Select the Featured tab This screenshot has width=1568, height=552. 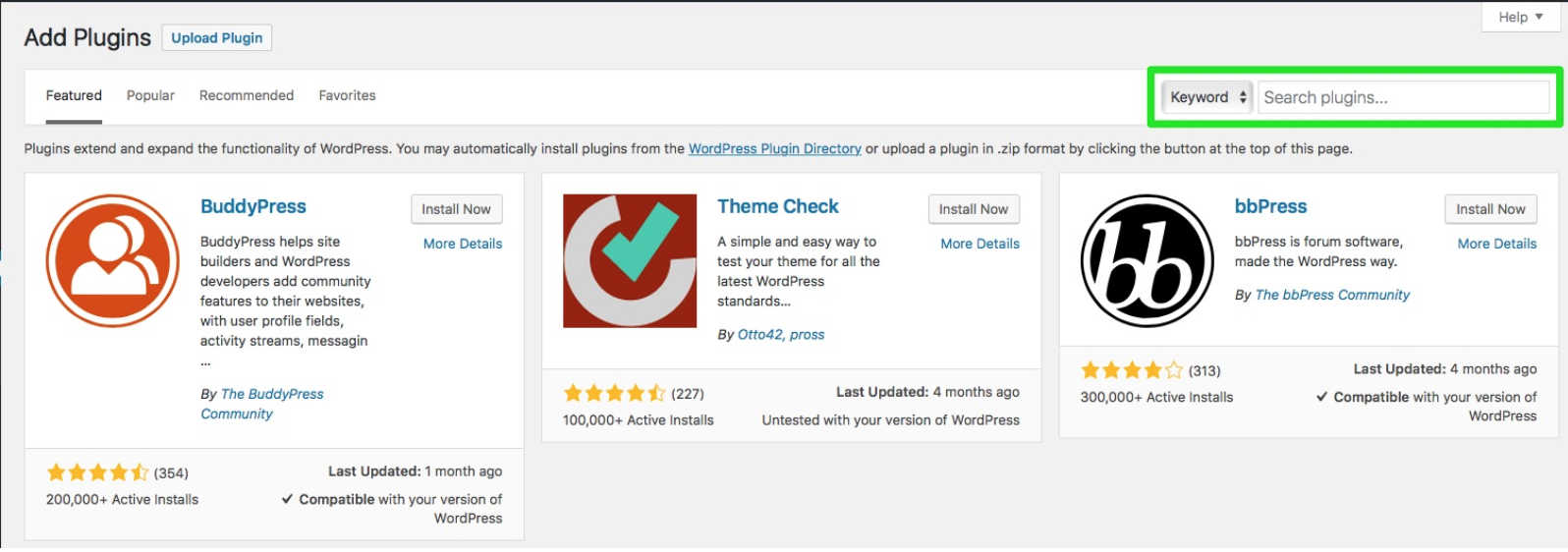[x=74, y=95]
